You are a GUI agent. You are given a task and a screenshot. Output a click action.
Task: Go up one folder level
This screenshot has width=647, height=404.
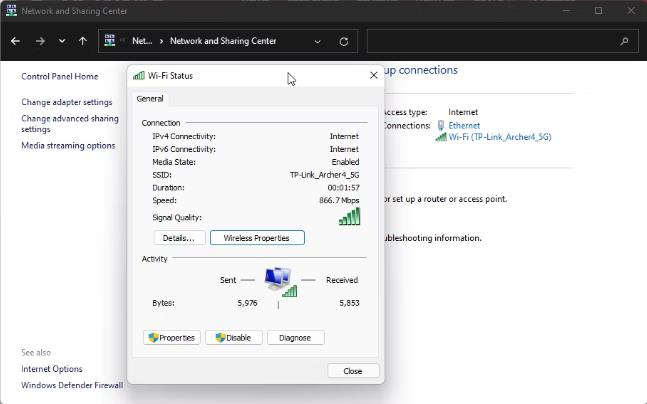pyautogui.click(x=83, y=41)
